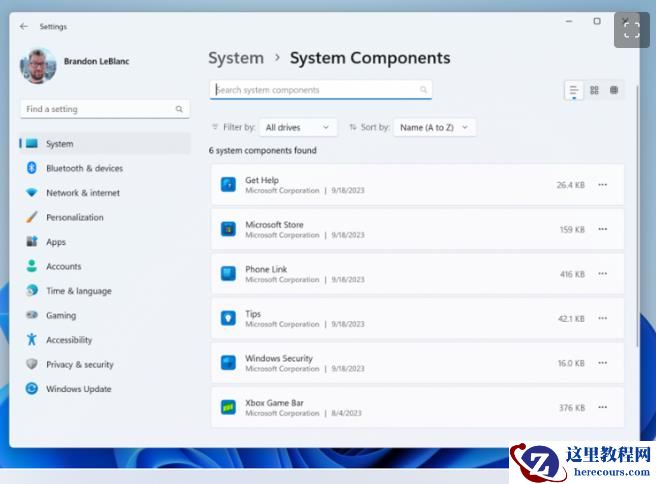Open the Filter by All drives dropdown
The height and width of the screenshot is (484, 656).
[x=298, y=128]
